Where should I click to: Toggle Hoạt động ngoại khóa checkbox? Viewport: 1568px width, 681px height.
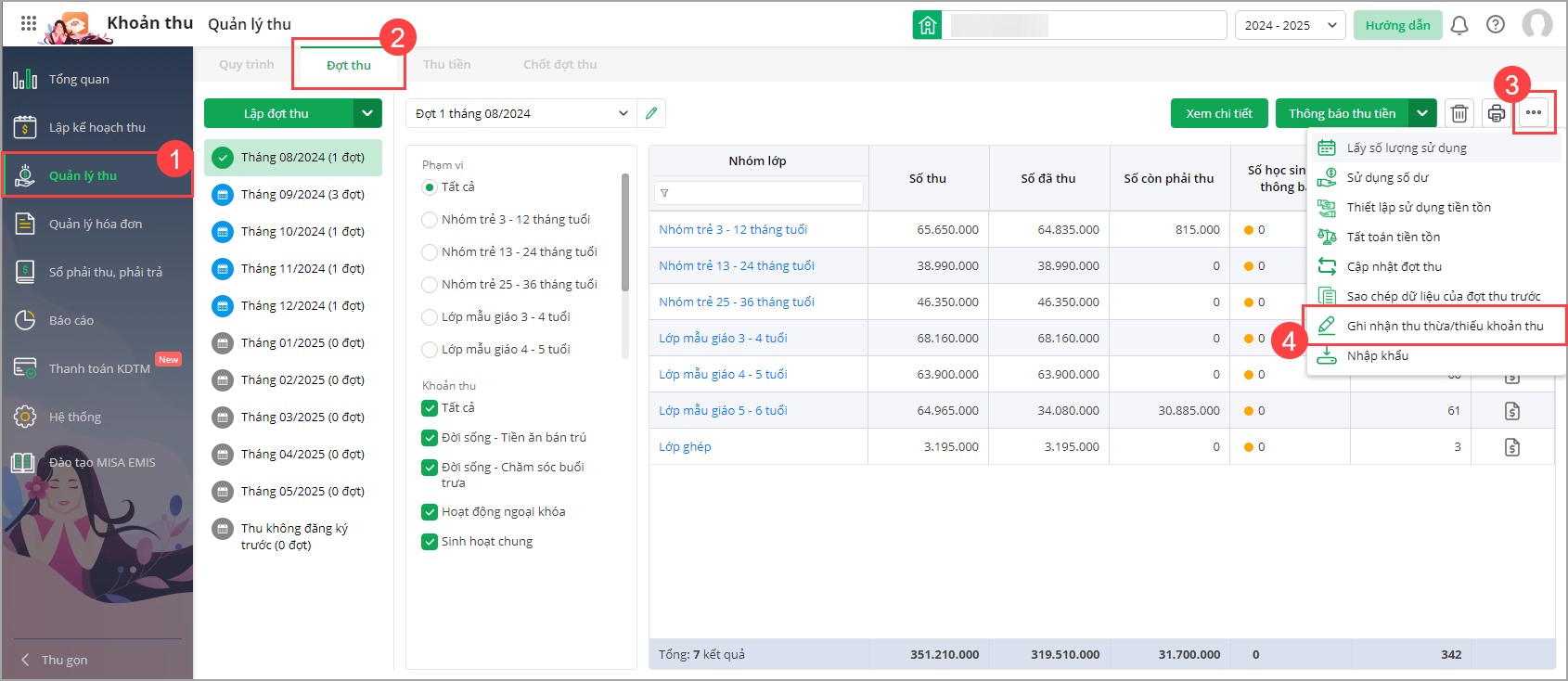tap(430, 512)
